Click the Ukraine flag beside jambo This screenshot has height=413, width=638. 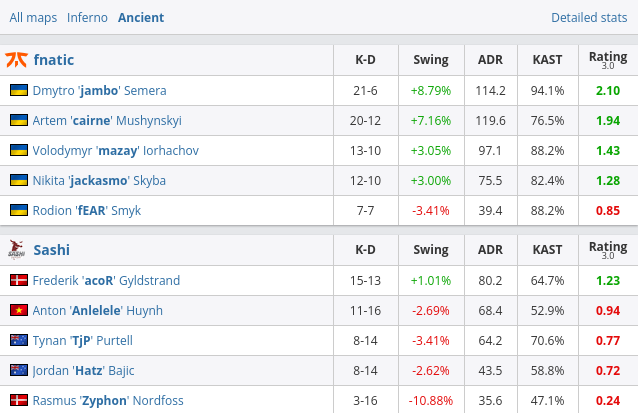coord(19,90)
